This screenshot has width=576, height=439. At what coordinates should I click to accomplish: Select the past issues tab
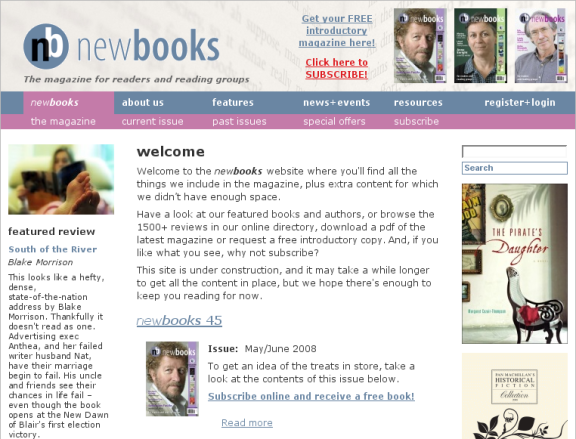(x=239, y=121)
